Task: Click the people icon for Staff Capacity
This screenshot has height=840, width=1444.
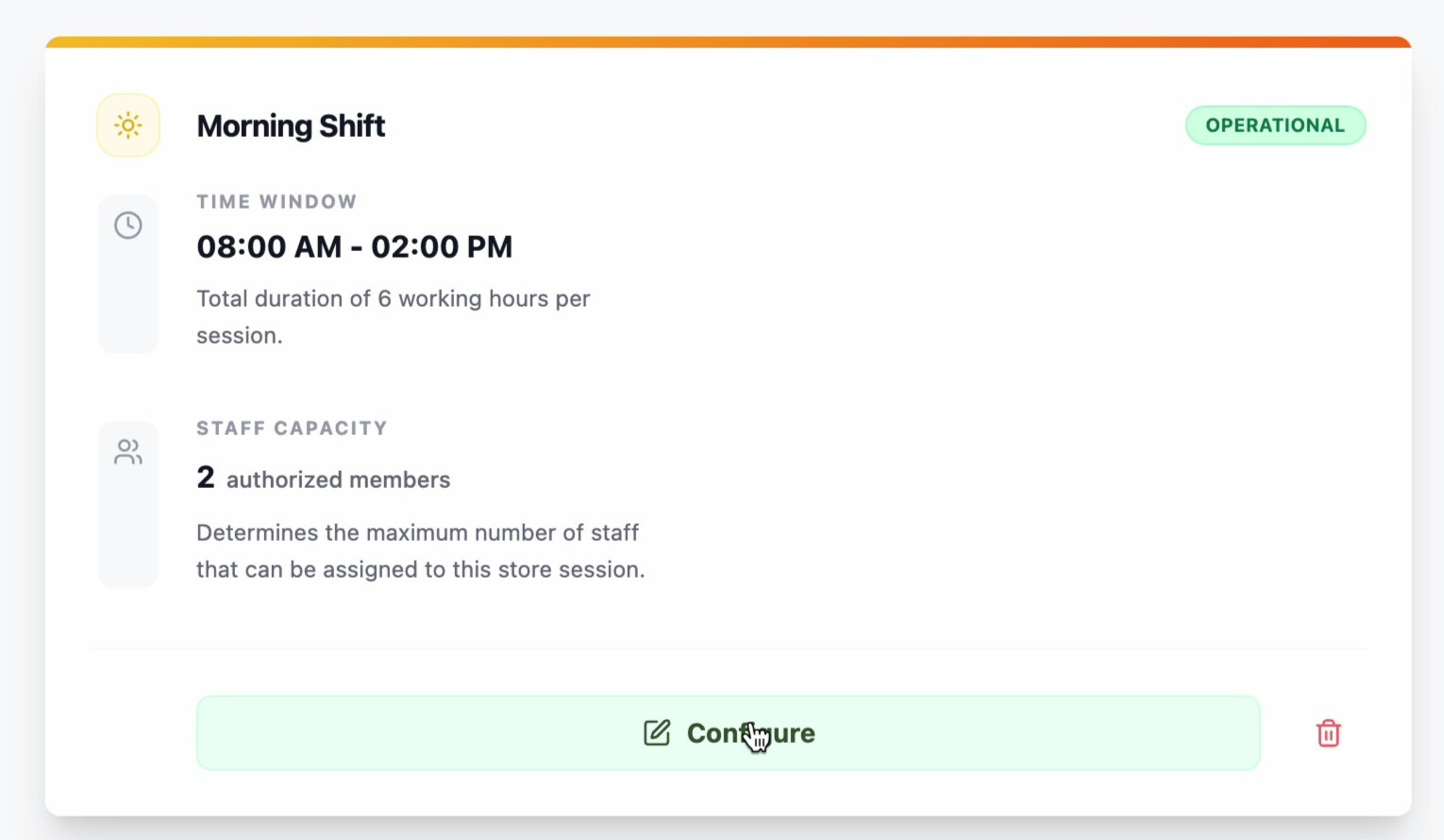Action: (x=128, y=452)
